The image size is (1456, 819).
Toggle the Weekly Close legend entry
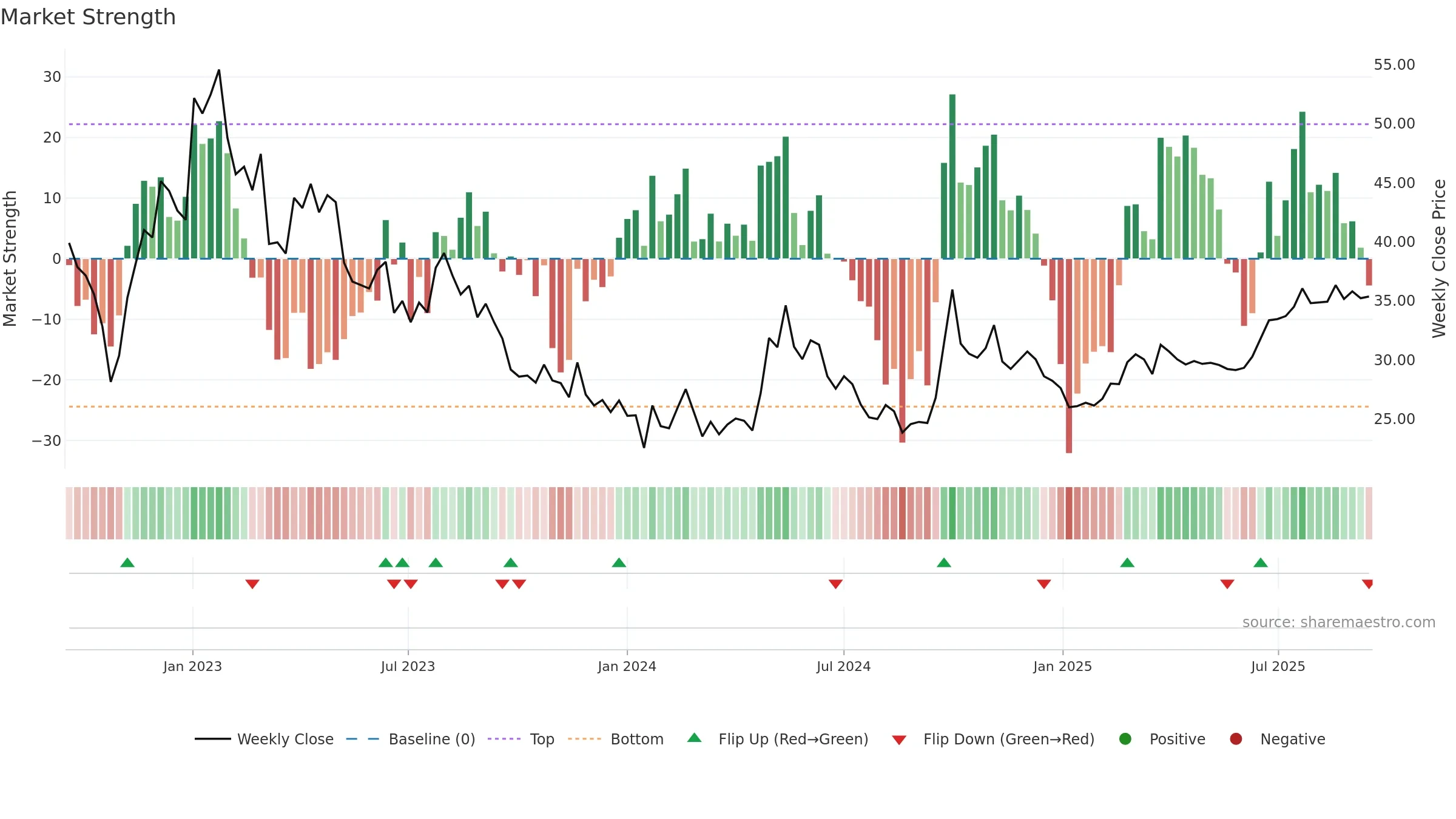tap(264, 739)
